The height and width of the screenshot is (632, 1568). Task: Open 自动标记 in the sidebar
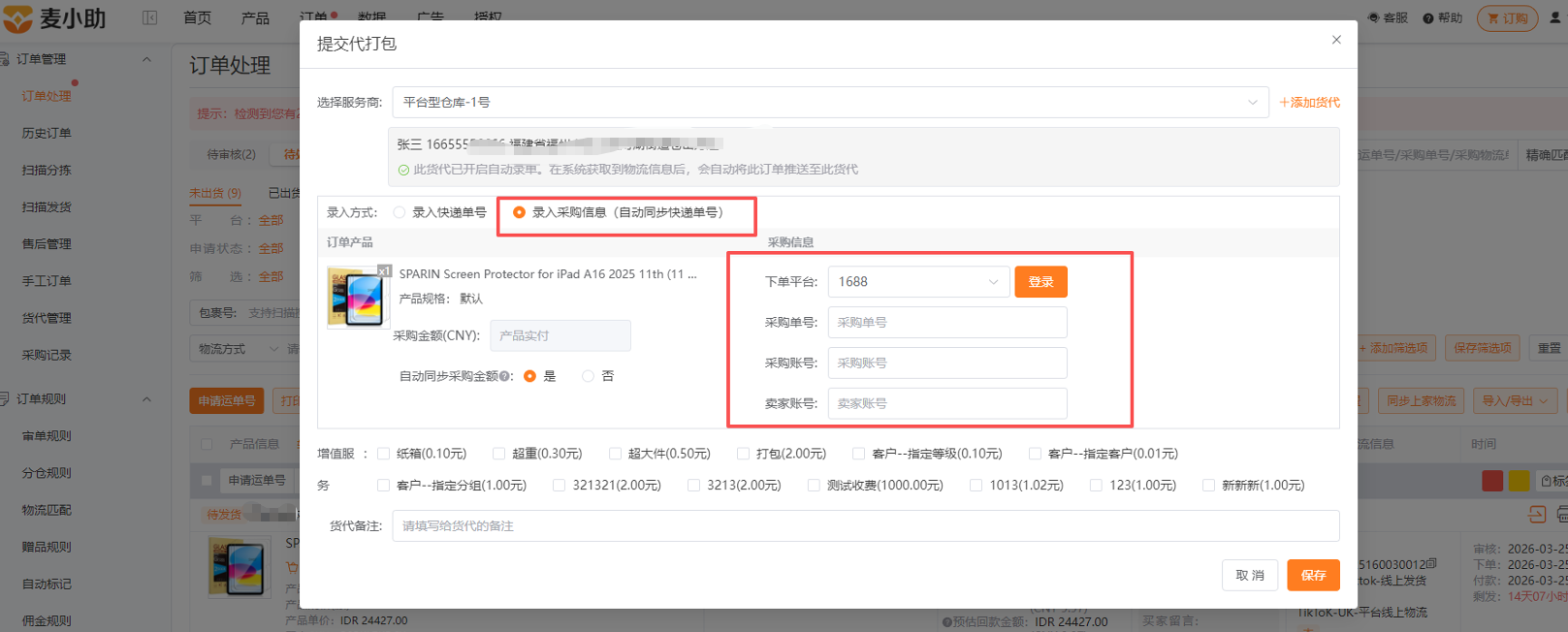pos(47,584)
